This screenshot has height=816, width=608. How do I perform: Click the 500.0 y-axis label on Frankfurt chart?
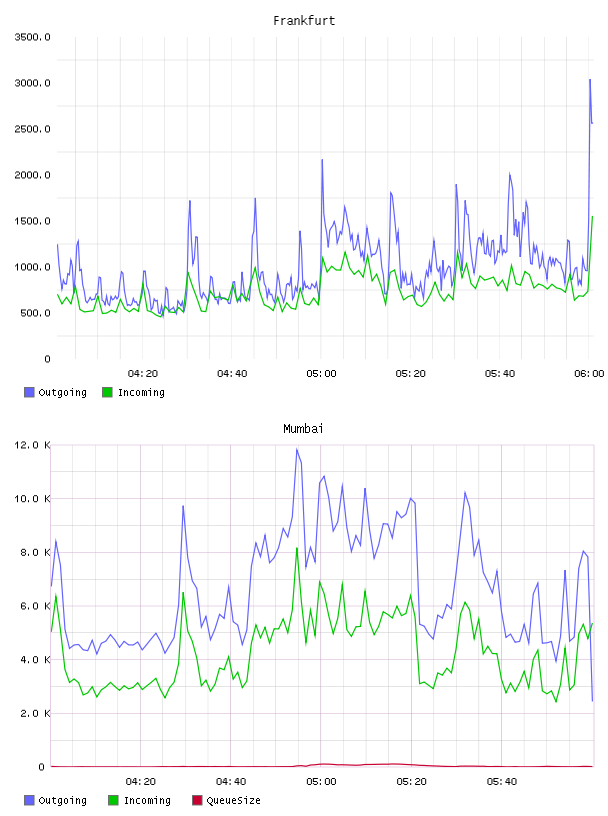[35, 313]
